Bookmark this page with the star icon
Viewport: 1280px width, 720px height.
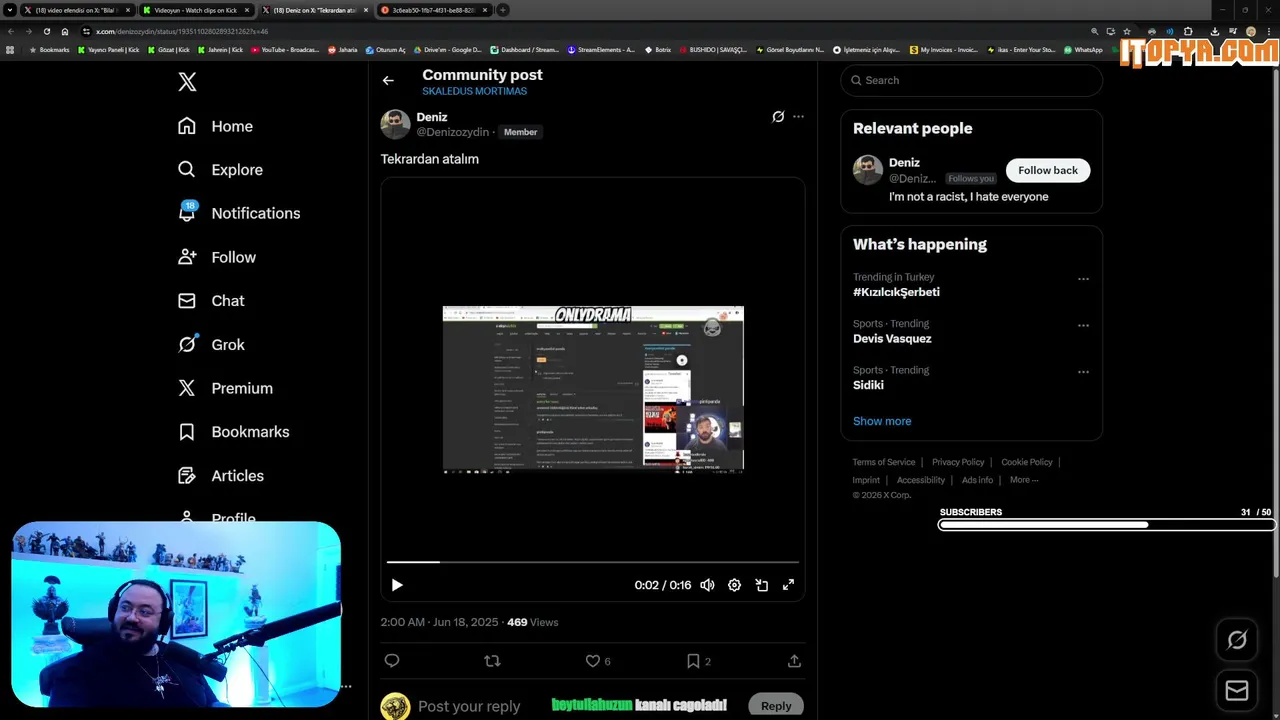(x=1127, y=31)
